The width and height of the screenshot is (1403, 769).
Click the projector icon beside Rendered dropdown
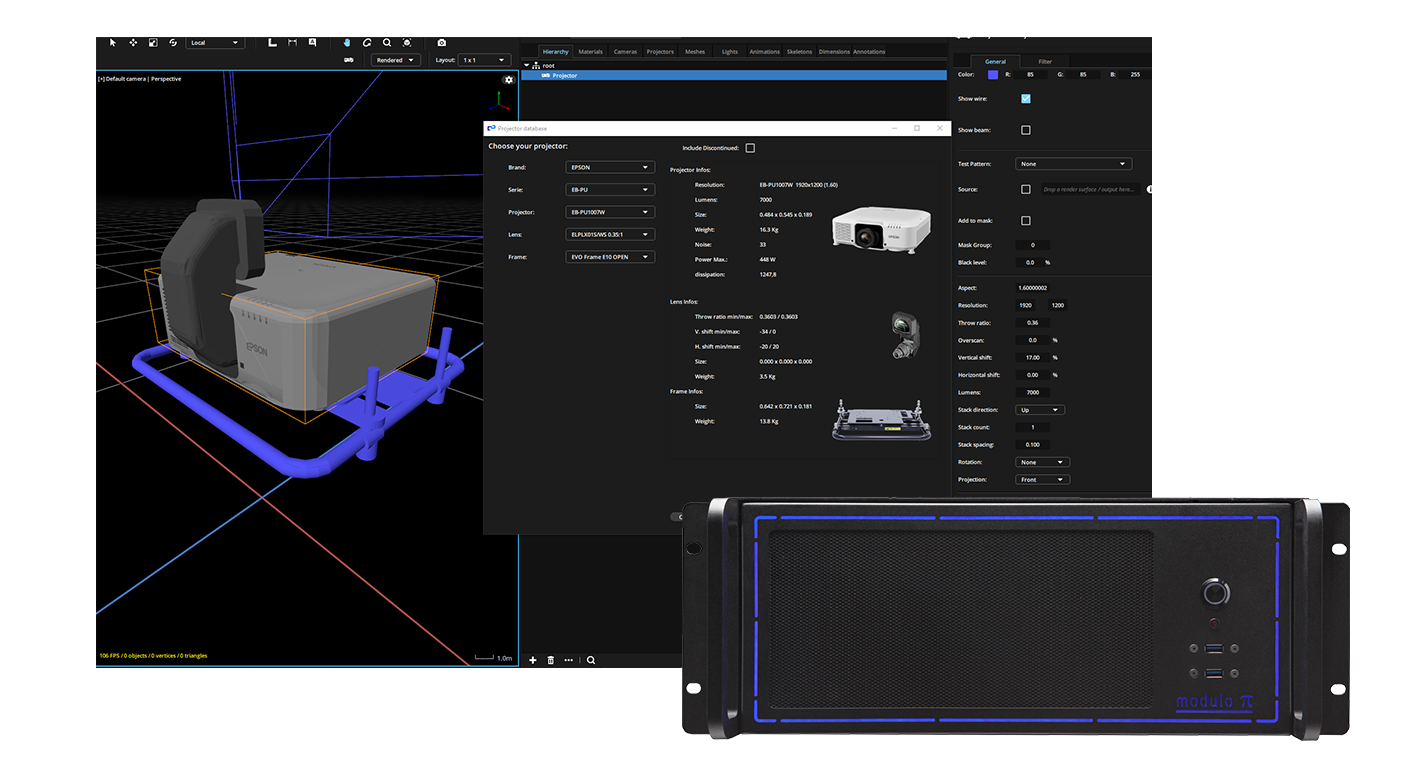(349, 60)
